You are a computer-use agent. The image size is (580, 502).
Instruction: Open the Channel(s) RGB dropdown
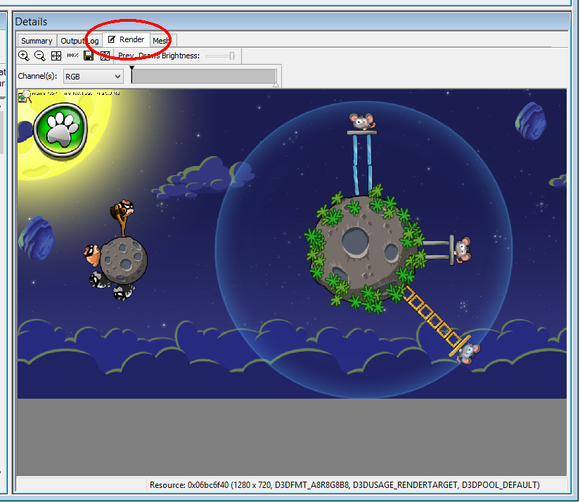(93, 77)
